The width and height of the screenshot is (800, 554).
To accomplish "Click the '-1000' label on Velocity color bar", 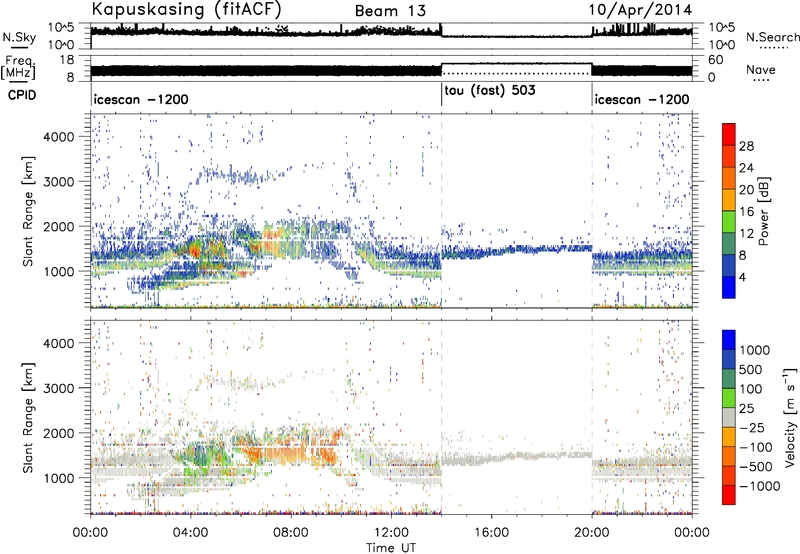I will tap(759, 486).
